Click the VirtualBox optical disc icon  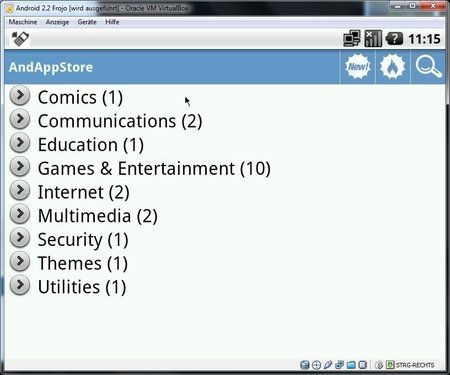click(316, 365)
